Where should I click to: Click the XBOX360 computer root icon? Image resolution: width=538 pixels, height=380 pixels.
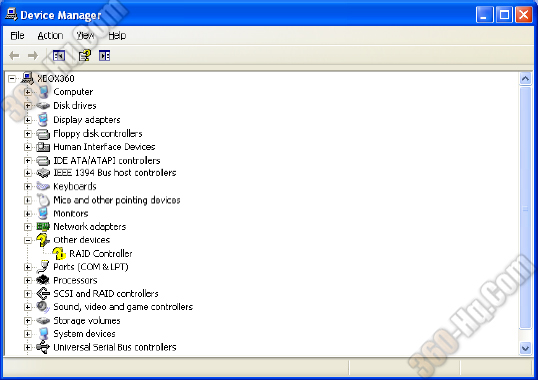point(27,78)
